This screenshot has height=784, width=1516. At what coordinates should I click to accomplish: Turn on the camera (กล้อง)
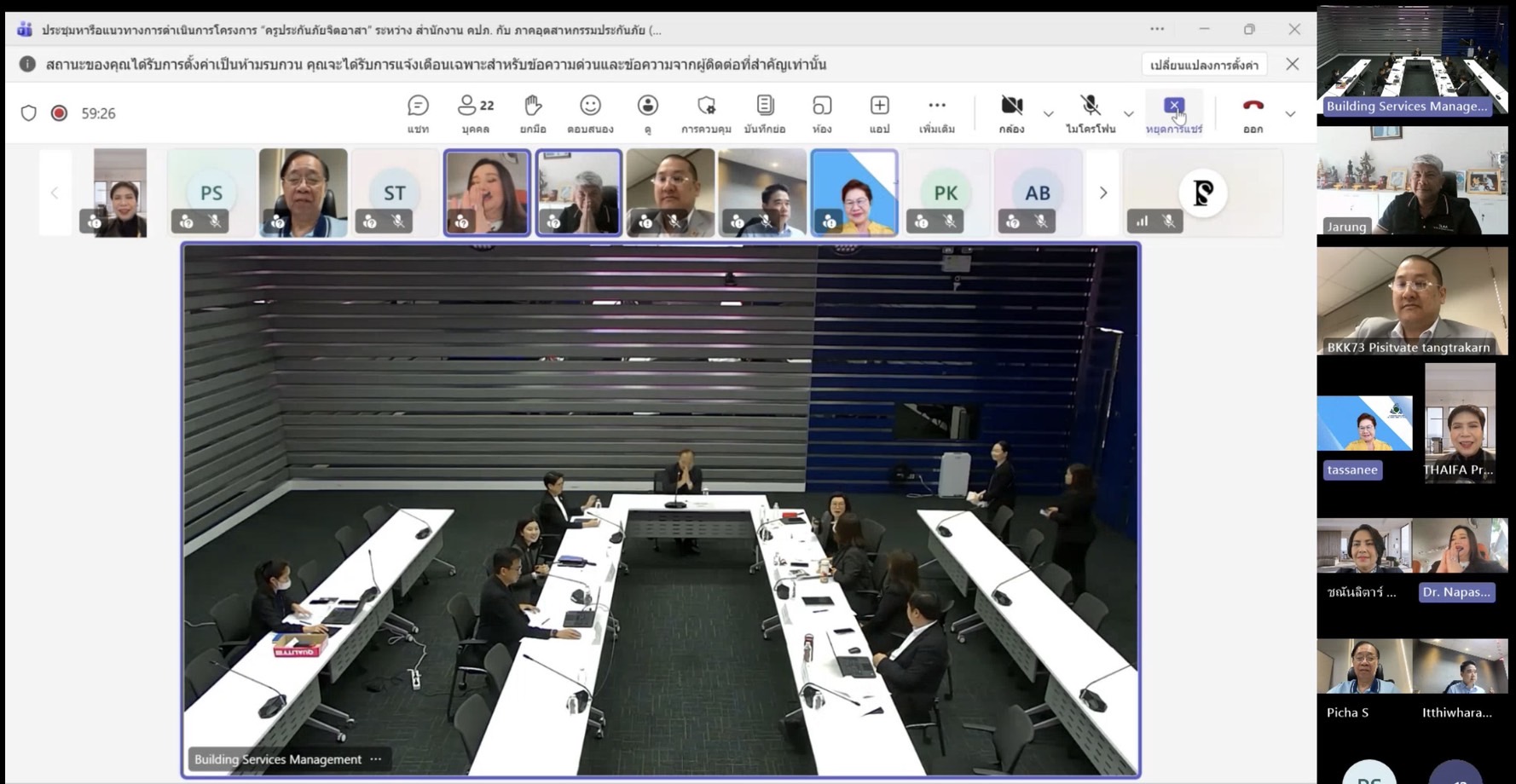1011,112
